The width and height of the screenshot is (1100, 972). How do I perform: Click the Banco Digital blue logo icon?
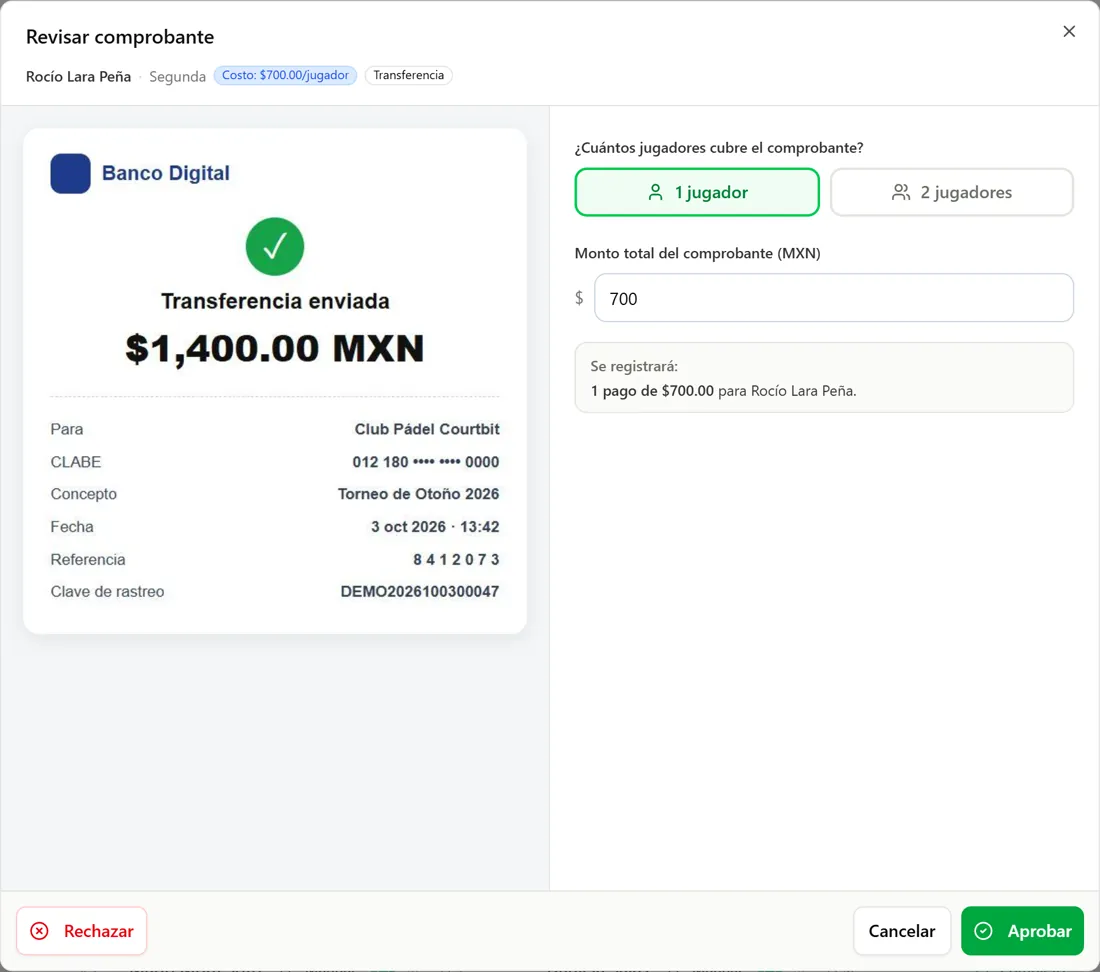(70, 173)
